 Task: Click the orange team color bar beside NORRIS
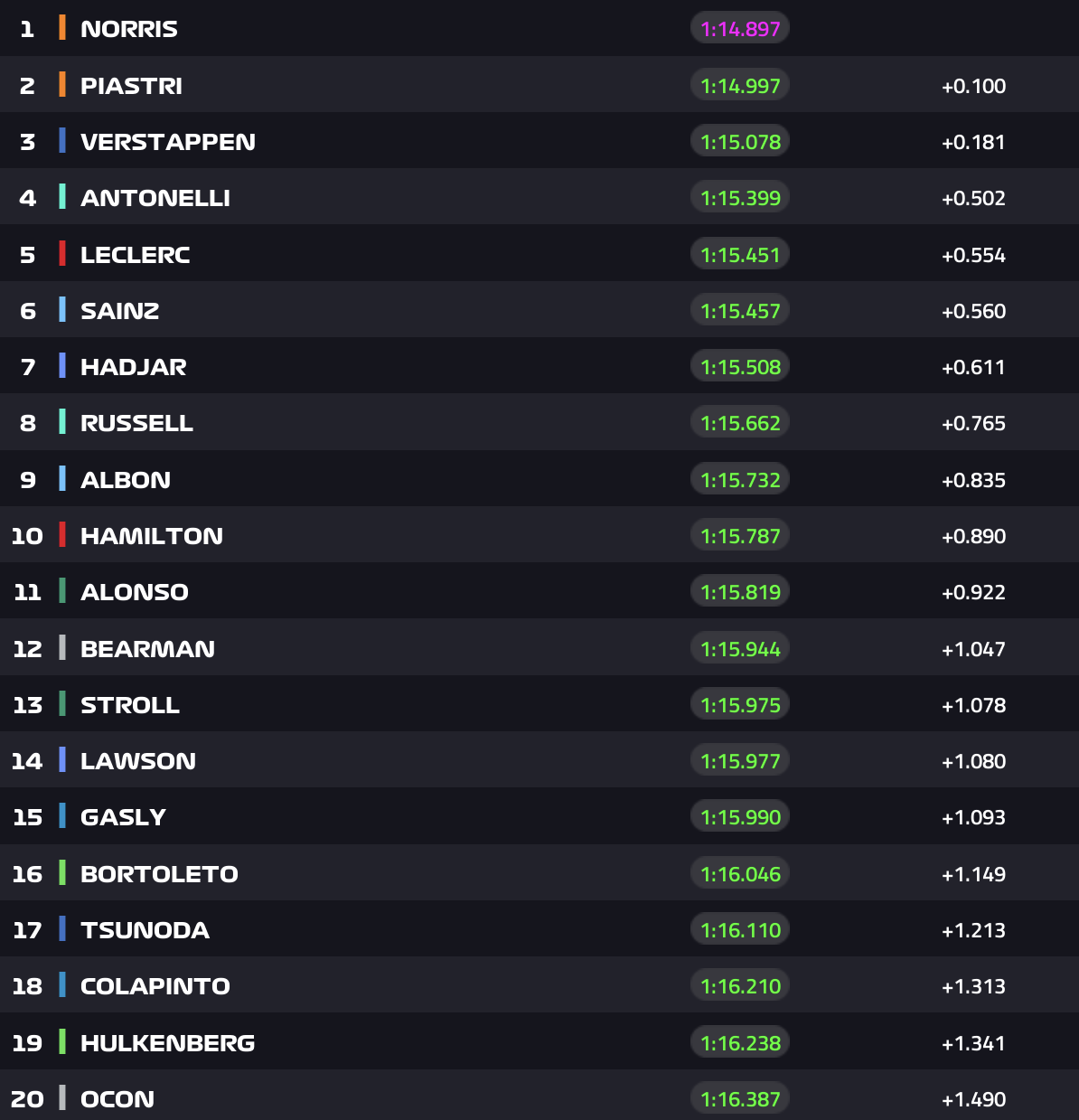(62, 28)
